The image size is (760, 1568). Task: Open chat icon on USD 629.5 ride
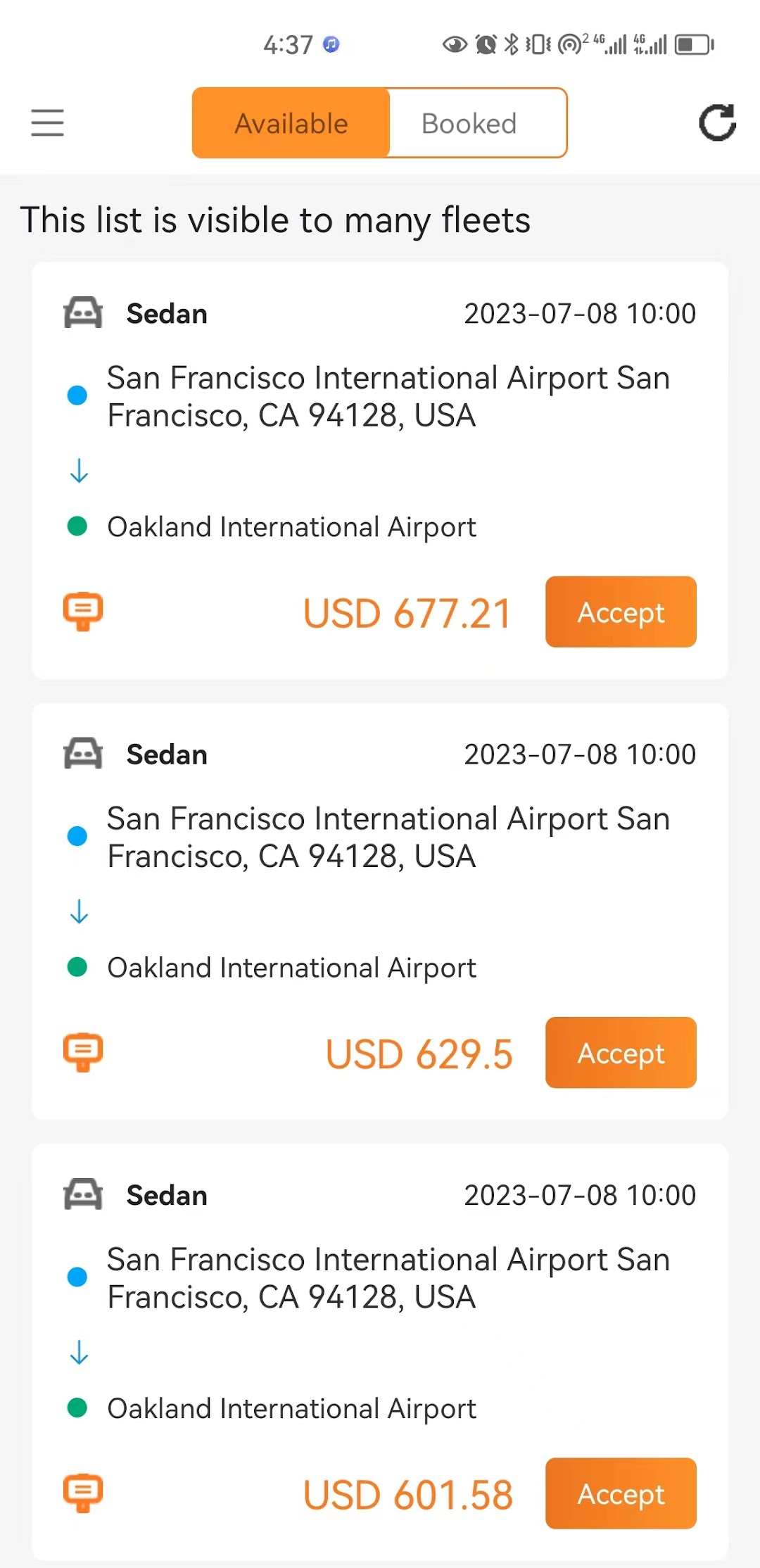(83, 1052)
